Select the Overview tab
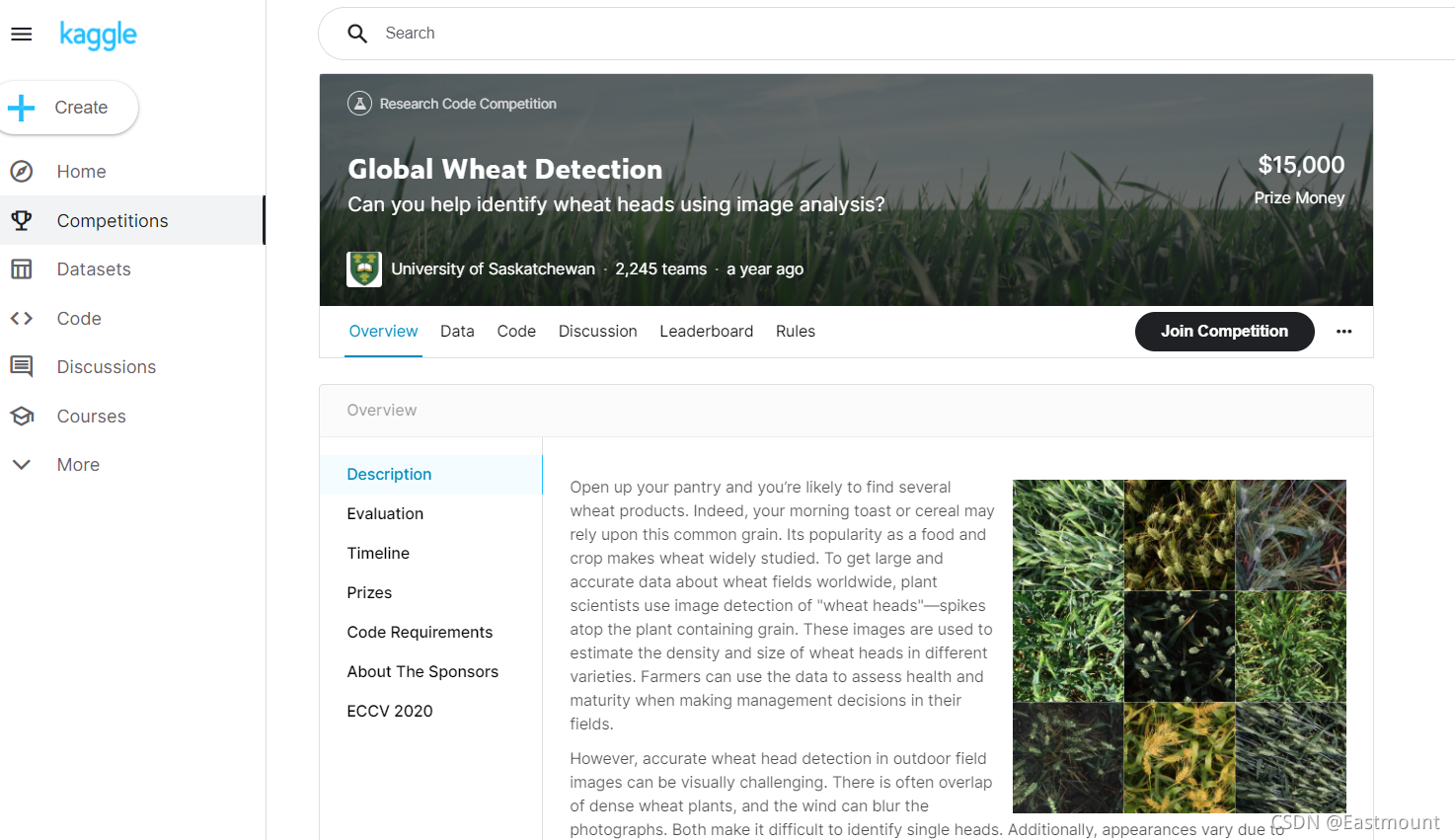Image resolution: width=1455 pixels, height=840 pixels. (x=383, y=332)
